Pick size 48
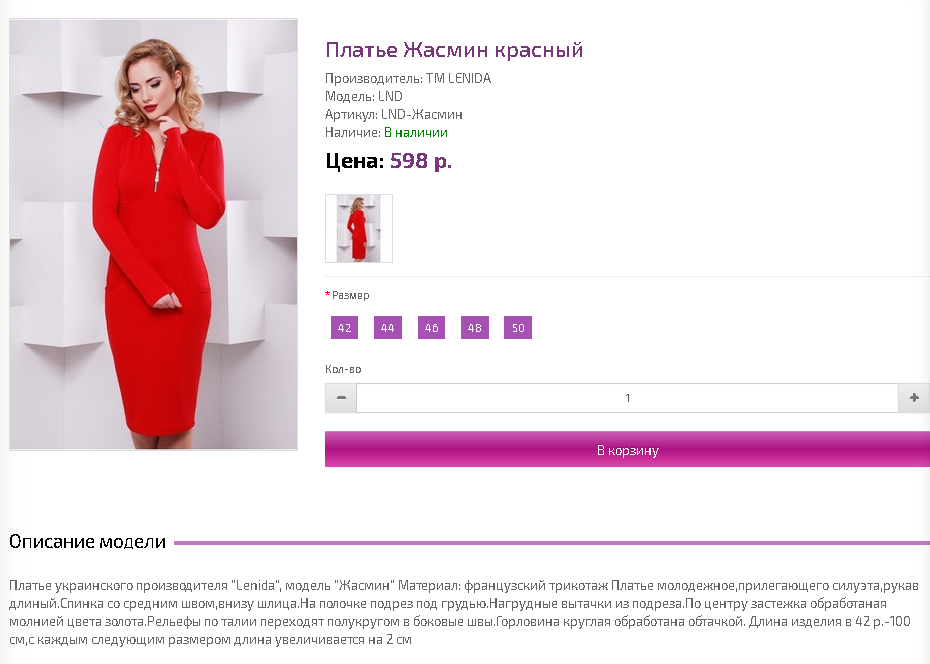930x664 pixels. (474, 327)
